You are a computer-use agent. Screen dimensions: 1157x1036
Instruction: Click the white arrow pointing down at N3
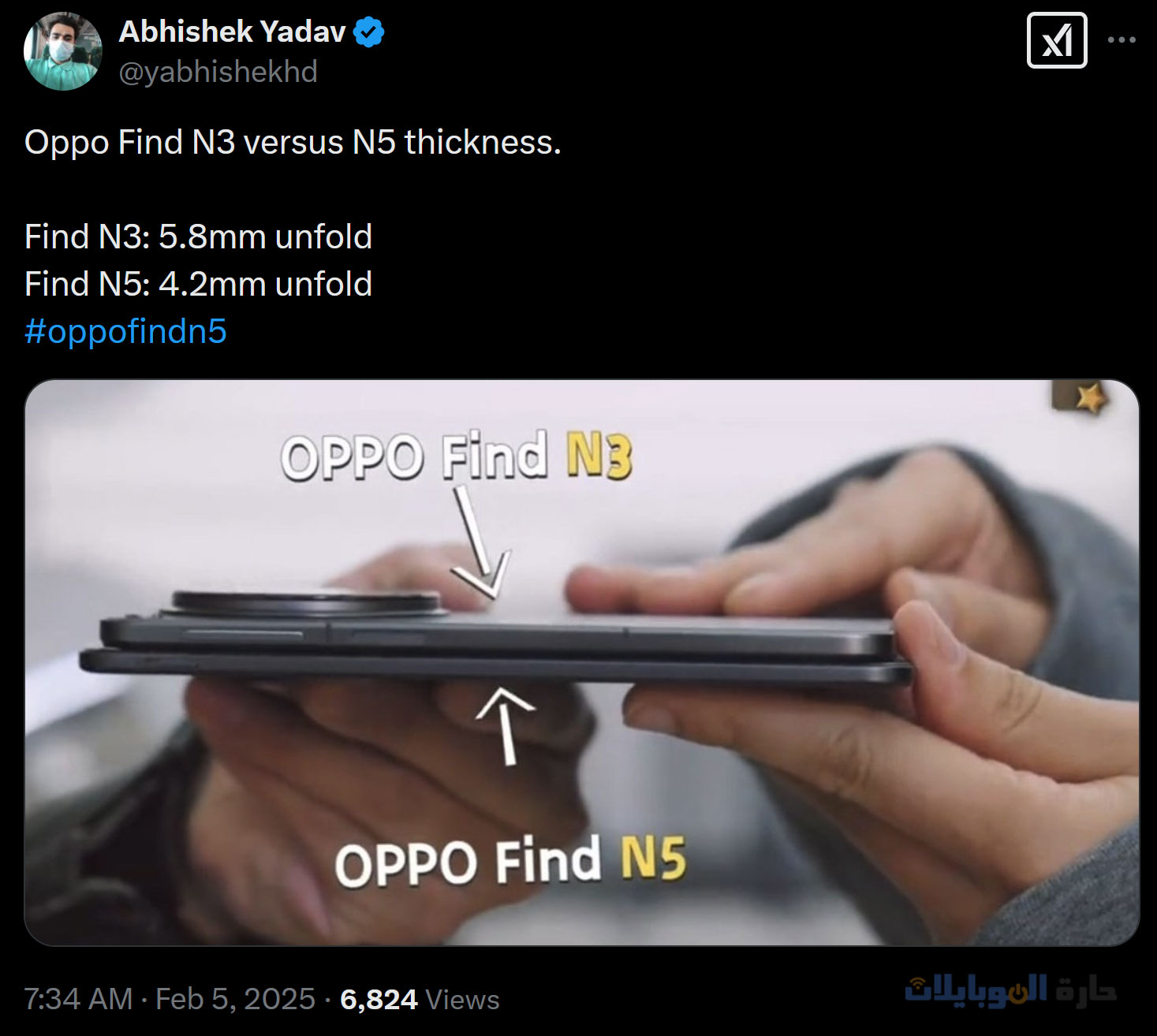(x=479, y=542)
